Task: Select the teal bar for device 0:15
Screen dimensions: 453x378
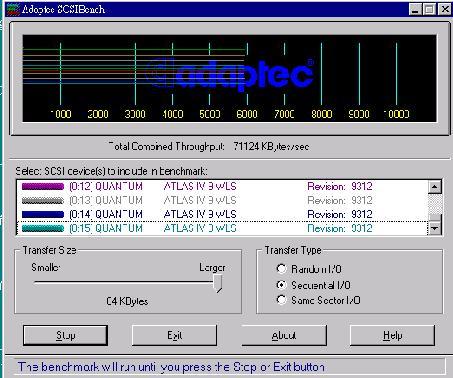Action: click(x=43, y=228)
